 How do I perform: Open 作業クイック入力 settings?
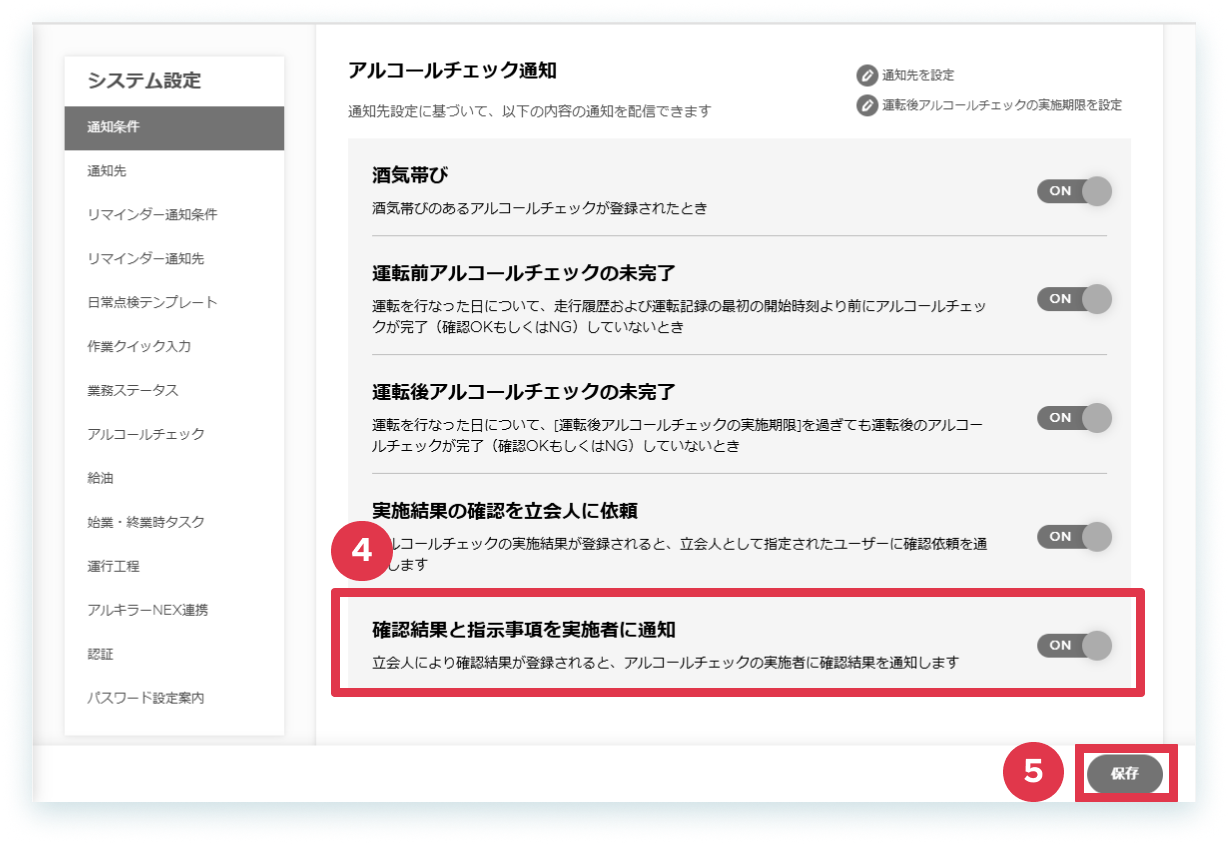174,347
